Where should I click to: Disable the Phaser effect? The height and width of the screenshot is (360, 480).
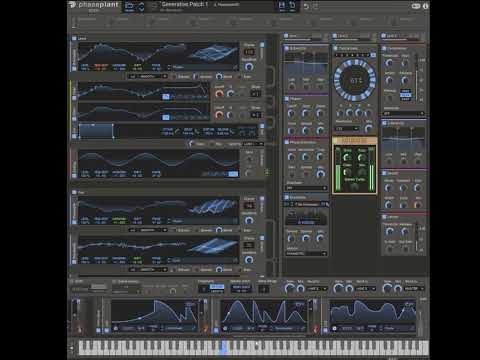[x=287, y=99]
